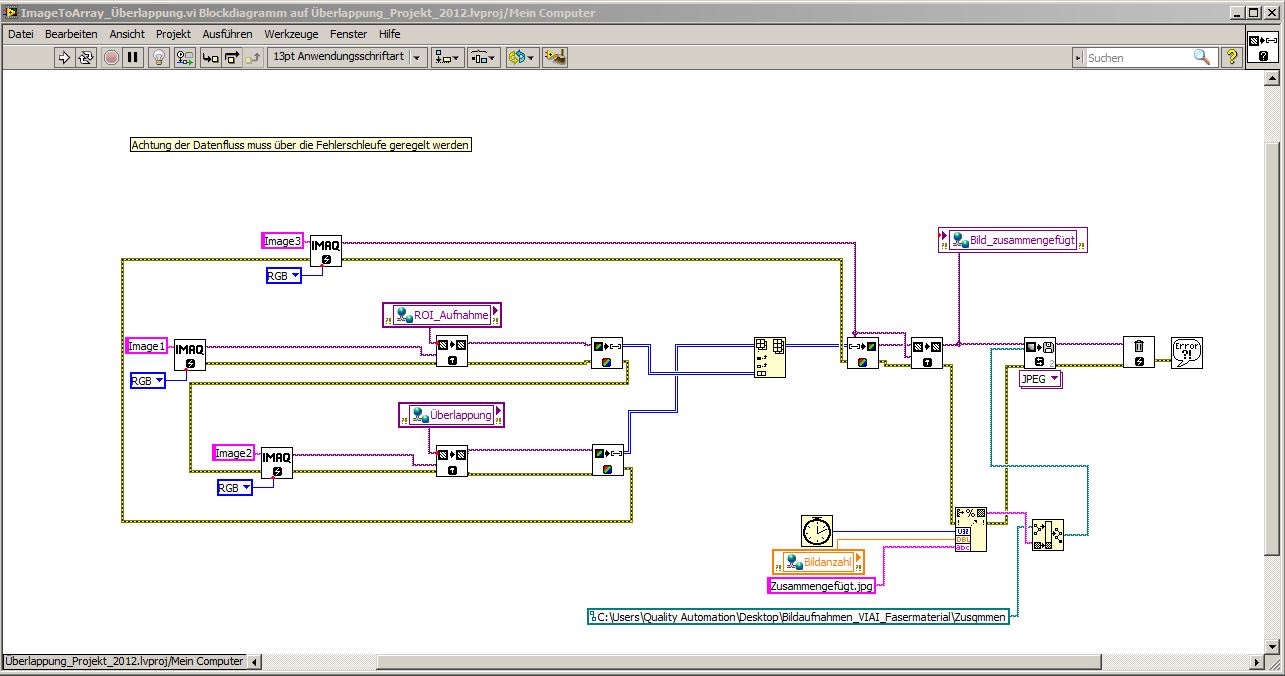This screenshot has height=676, width=1285.
Task: Open the Align Objects dropdown
Action: (x=447, y=57)
